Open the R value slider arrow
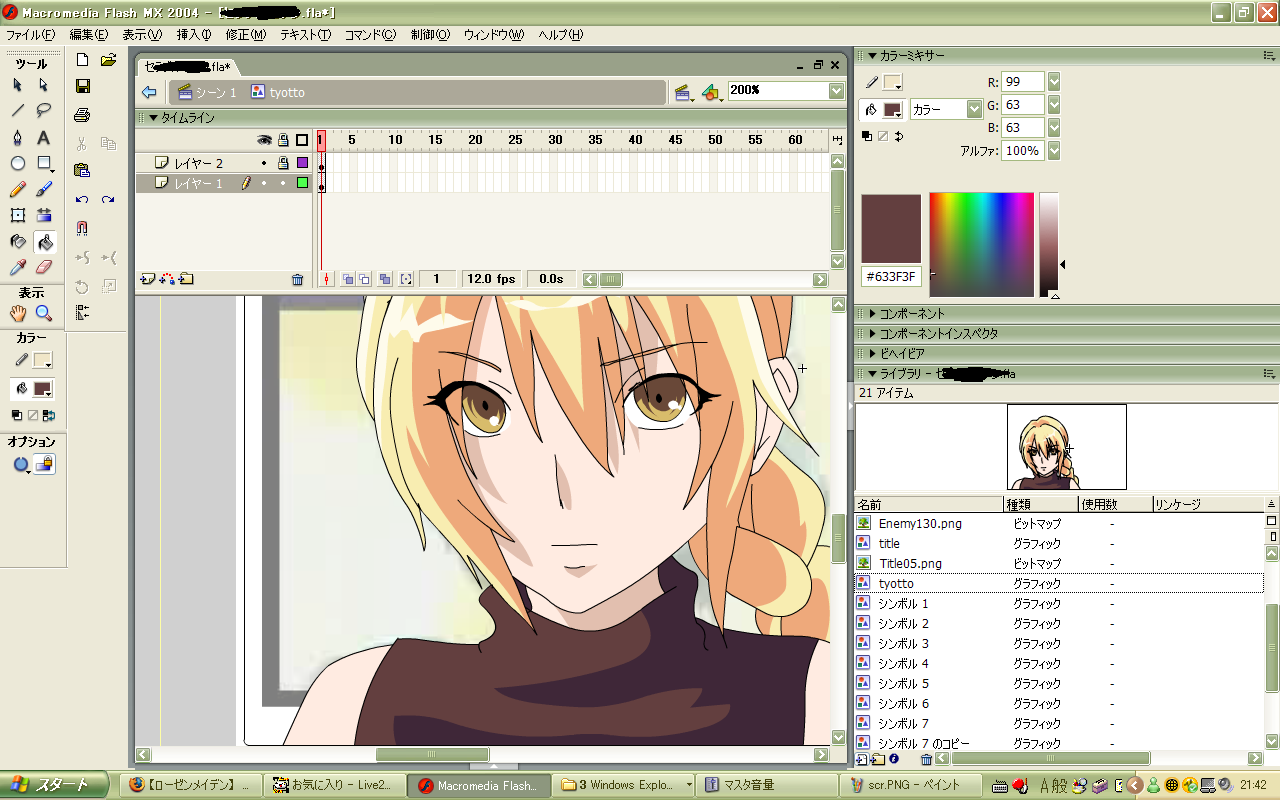The image size is (1280, 800). point(1054,82)
